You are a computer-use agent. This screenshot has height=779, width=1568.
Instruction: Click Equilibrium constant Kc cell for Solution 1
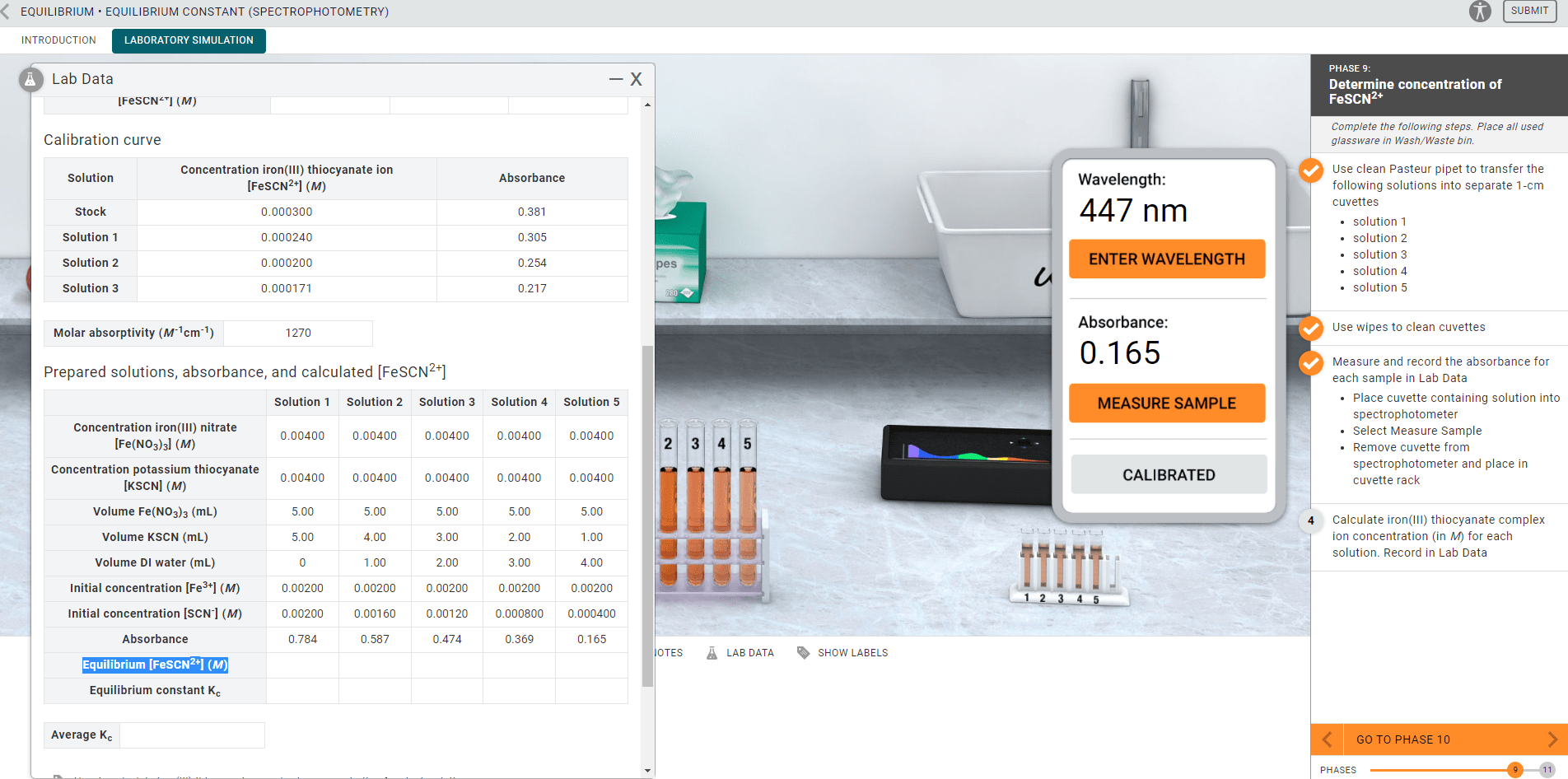point(302,691)
